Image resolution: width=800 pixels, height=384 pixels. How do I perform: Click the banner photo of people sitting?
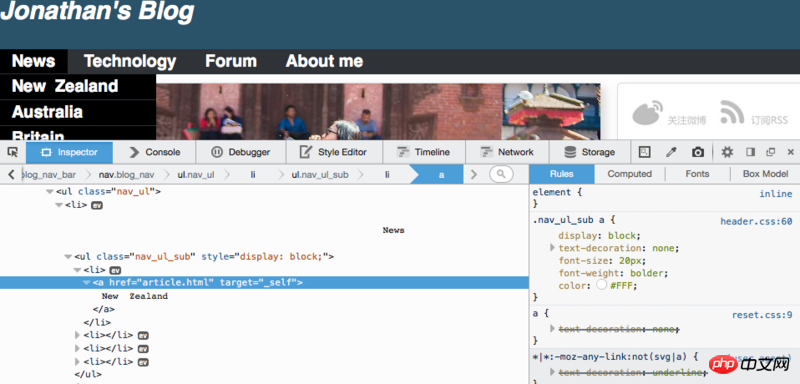click(x=378, y=112)
